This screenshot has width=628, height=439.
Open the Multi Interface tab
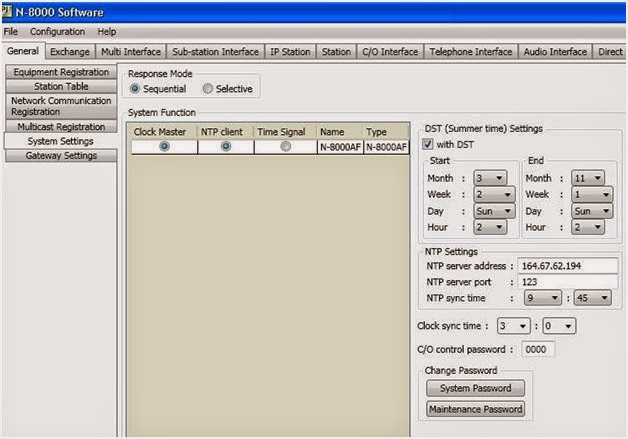[x=131, y=52]
